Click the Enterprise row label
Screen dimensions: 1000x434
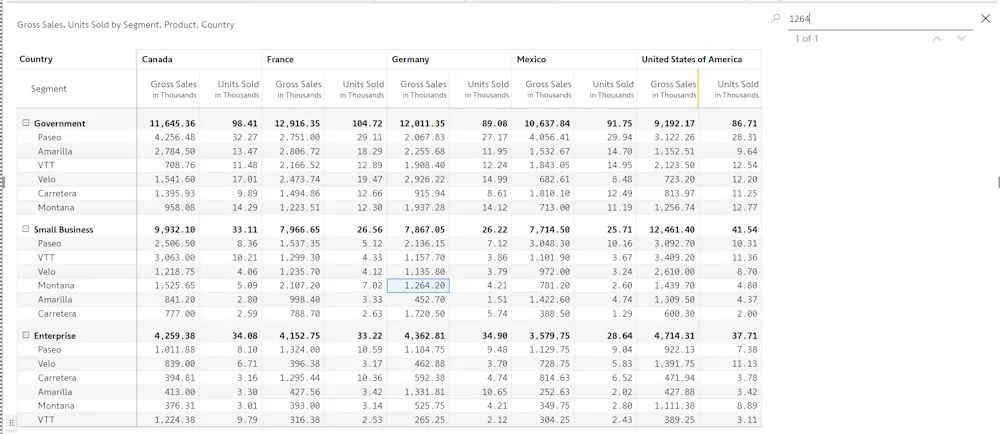54,336
